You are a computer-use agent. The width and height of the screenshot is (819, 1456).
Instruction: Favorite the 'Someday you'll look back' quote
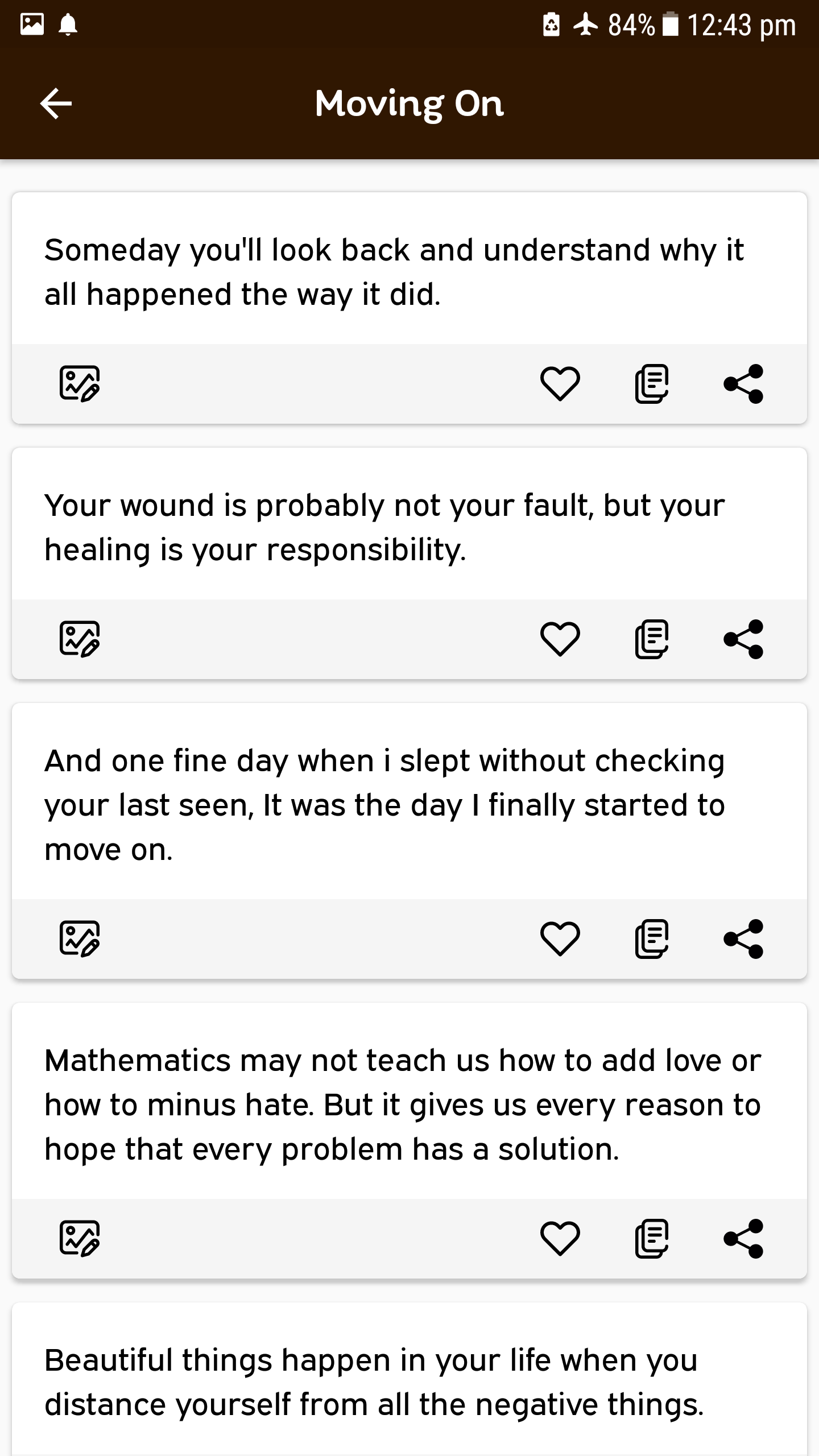(560, 384)
